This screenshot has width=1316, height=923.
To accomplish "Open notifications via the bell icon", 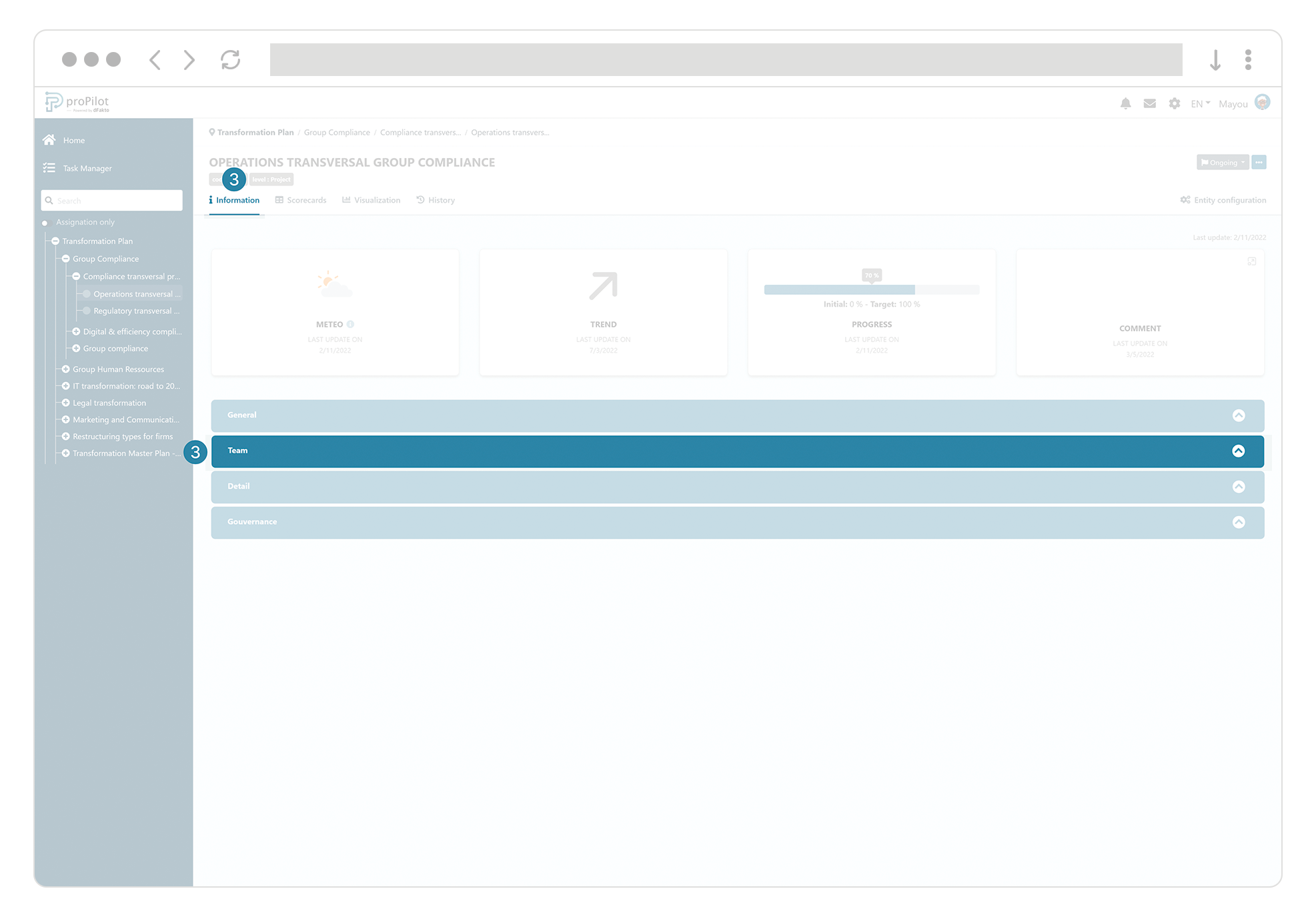I will click(x=1126, y=103).
